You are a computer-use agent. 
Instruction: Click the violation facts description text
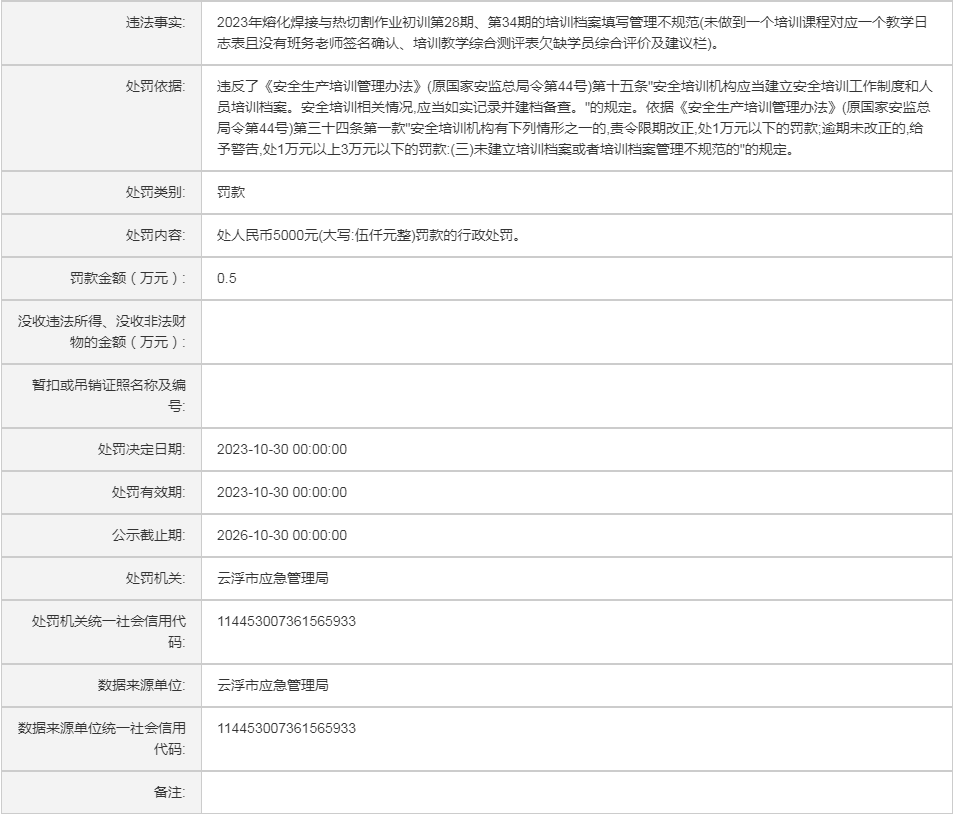(575, 32)
